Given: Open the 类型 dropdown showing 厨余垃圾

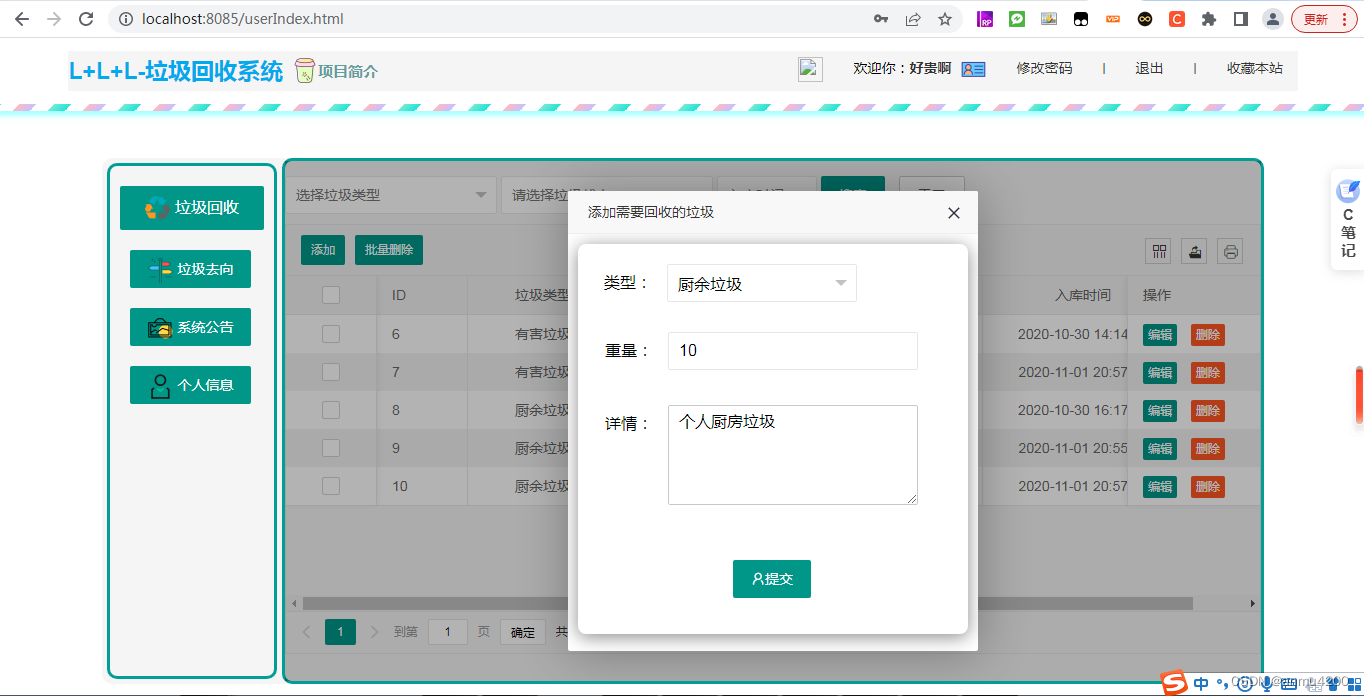Looking at the screenshot, I should pos(761,283).
